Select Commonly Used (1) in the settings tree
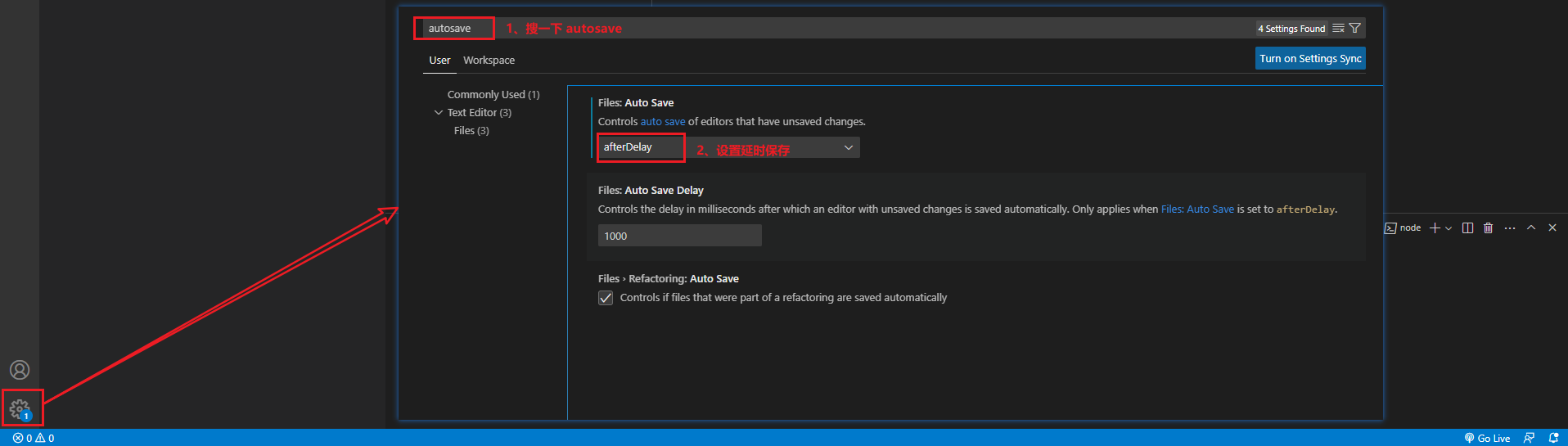1568x446 pixels. tap(493, 94)
